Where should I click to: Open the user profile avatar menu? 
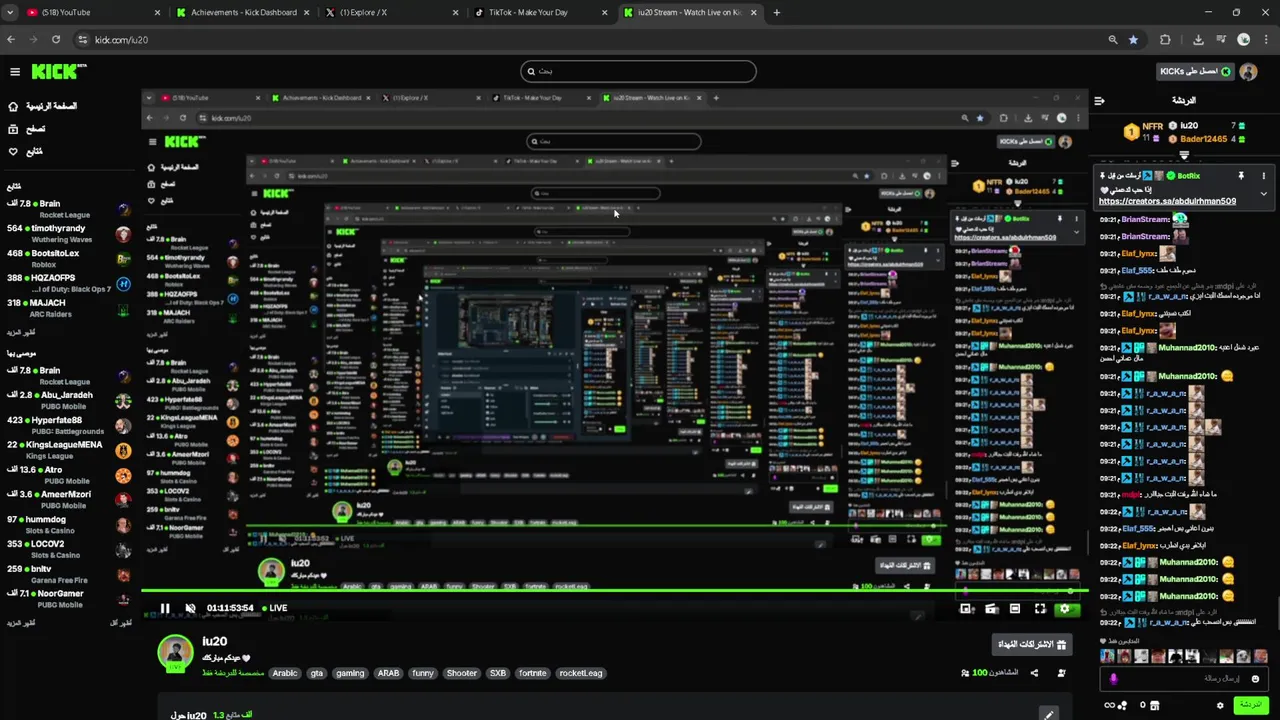(1248, 72)
